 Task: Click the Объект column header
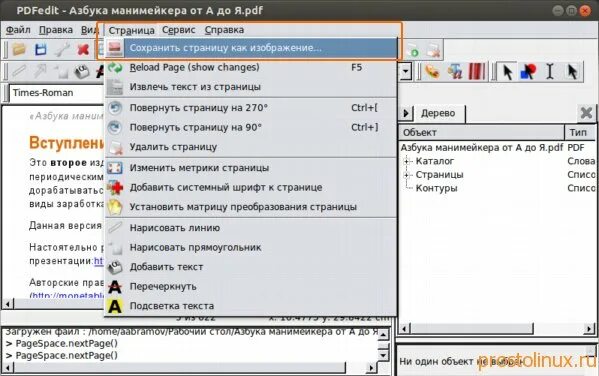click(x=481, y=133)
